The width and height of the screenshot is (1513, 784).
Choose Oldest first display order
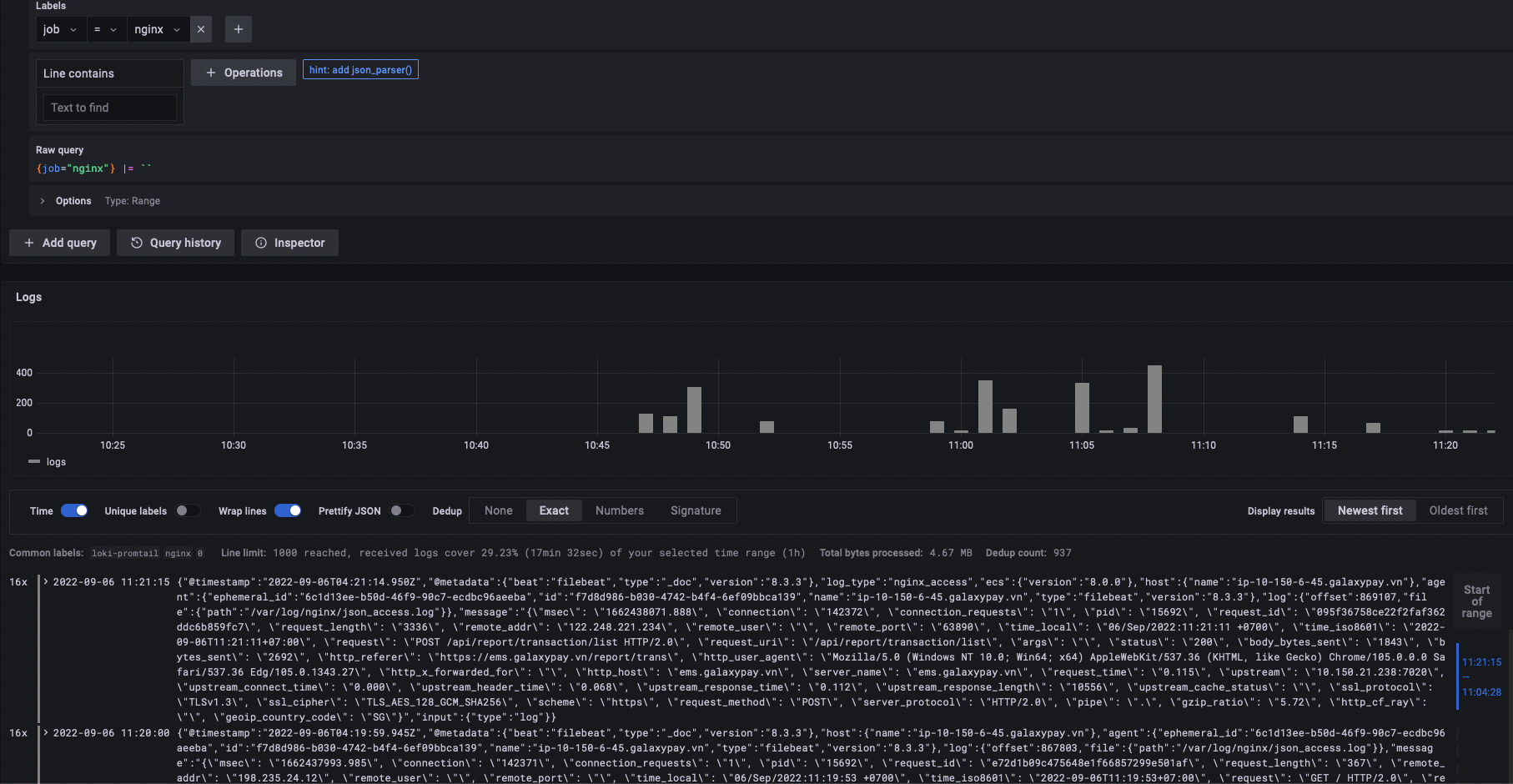1458,510
